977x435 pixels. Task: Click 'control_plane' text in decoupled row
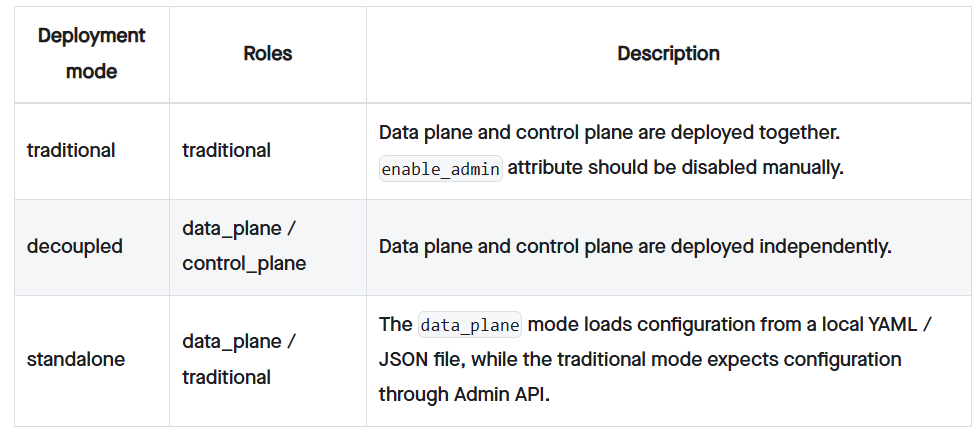tap(243, 264)
